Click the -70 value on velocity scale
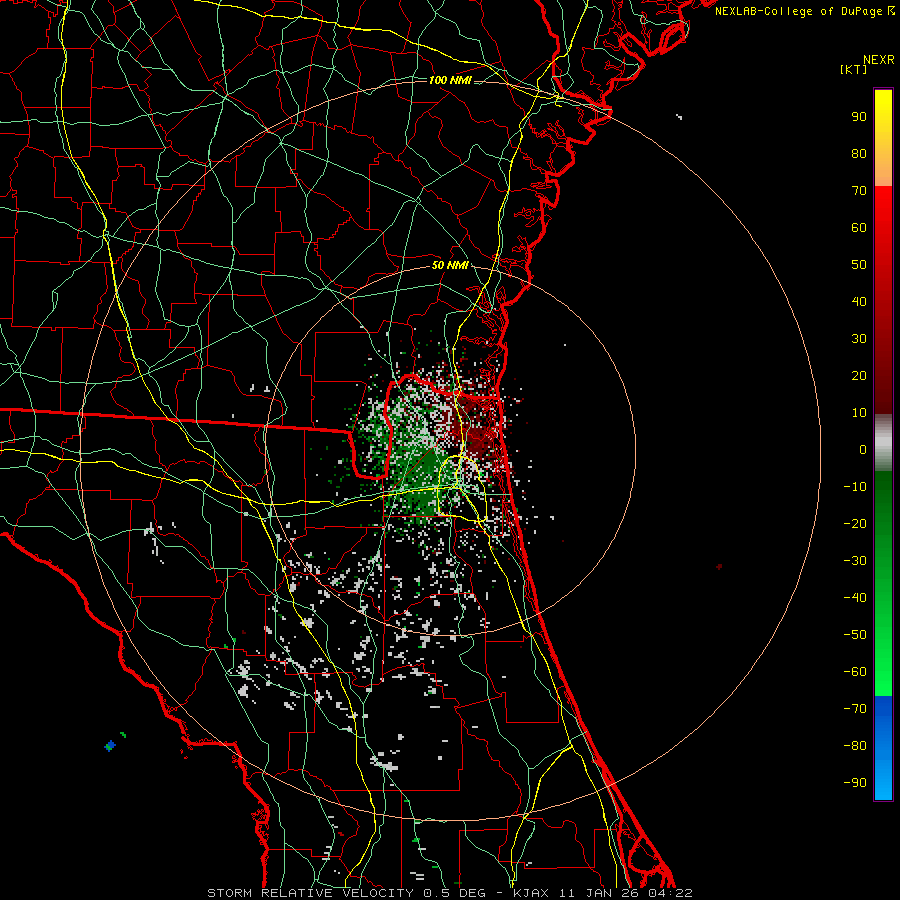This screenshot has width=900, height=900. (855, 709)
